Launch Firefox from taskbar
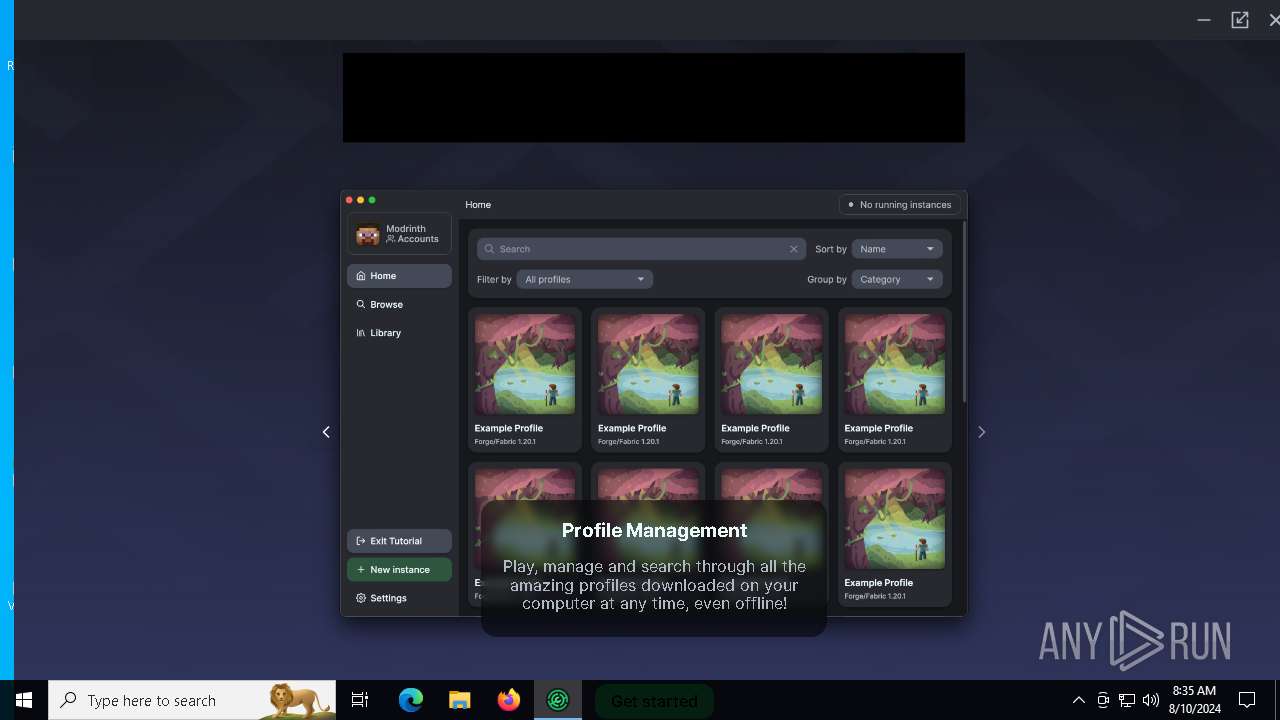 pyautogui.click(x=509, y=700)
